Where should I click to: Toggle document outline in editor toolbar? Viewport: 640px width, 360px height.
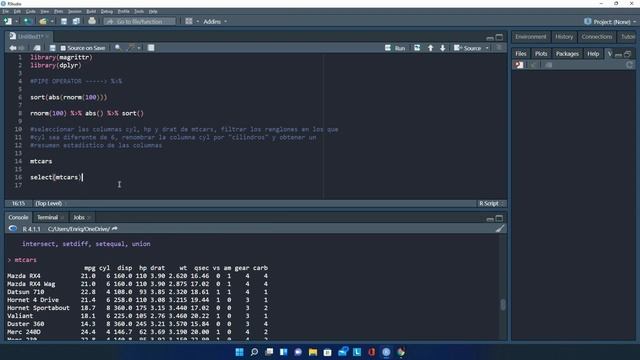pyautogui.click(x=499, y=48)
